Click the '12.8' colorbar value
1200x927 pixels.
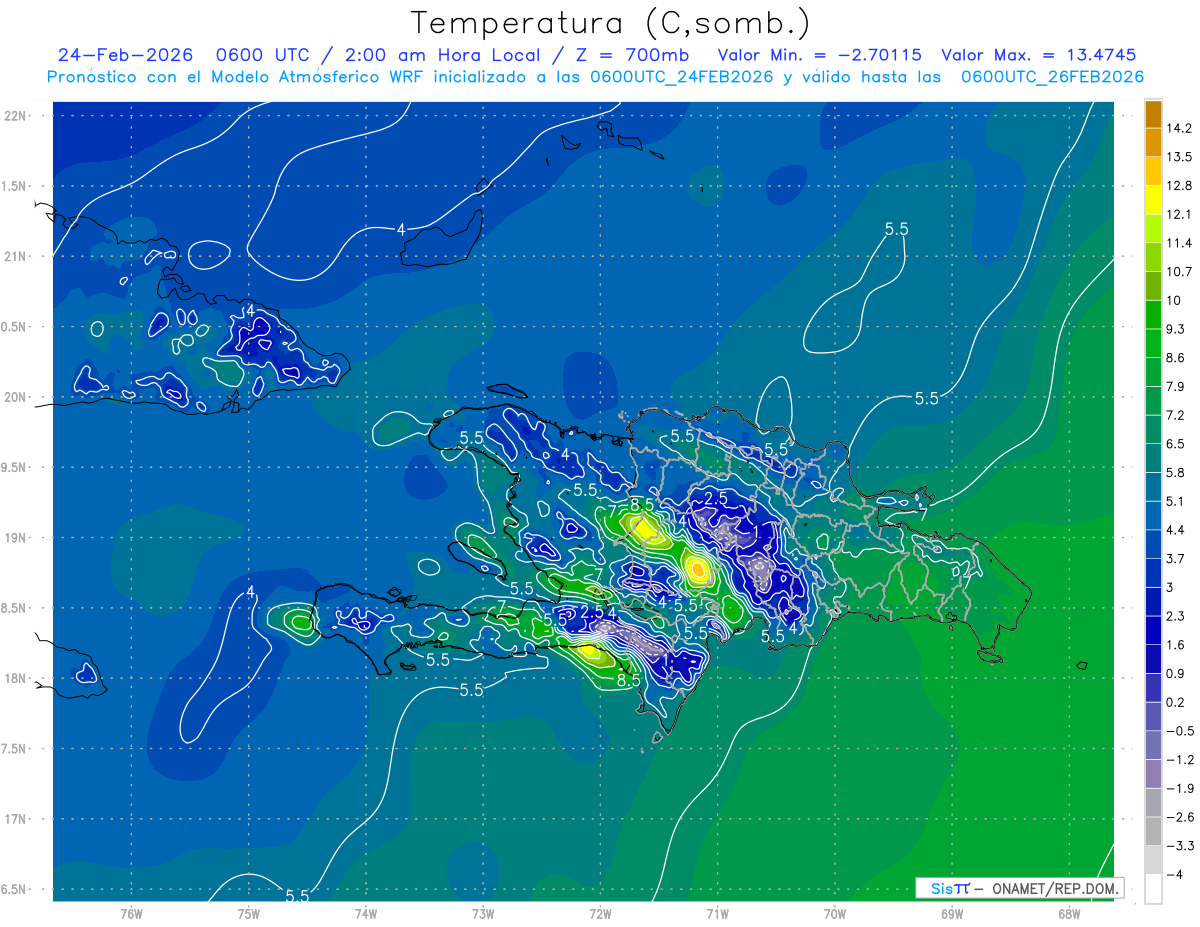1179,185
